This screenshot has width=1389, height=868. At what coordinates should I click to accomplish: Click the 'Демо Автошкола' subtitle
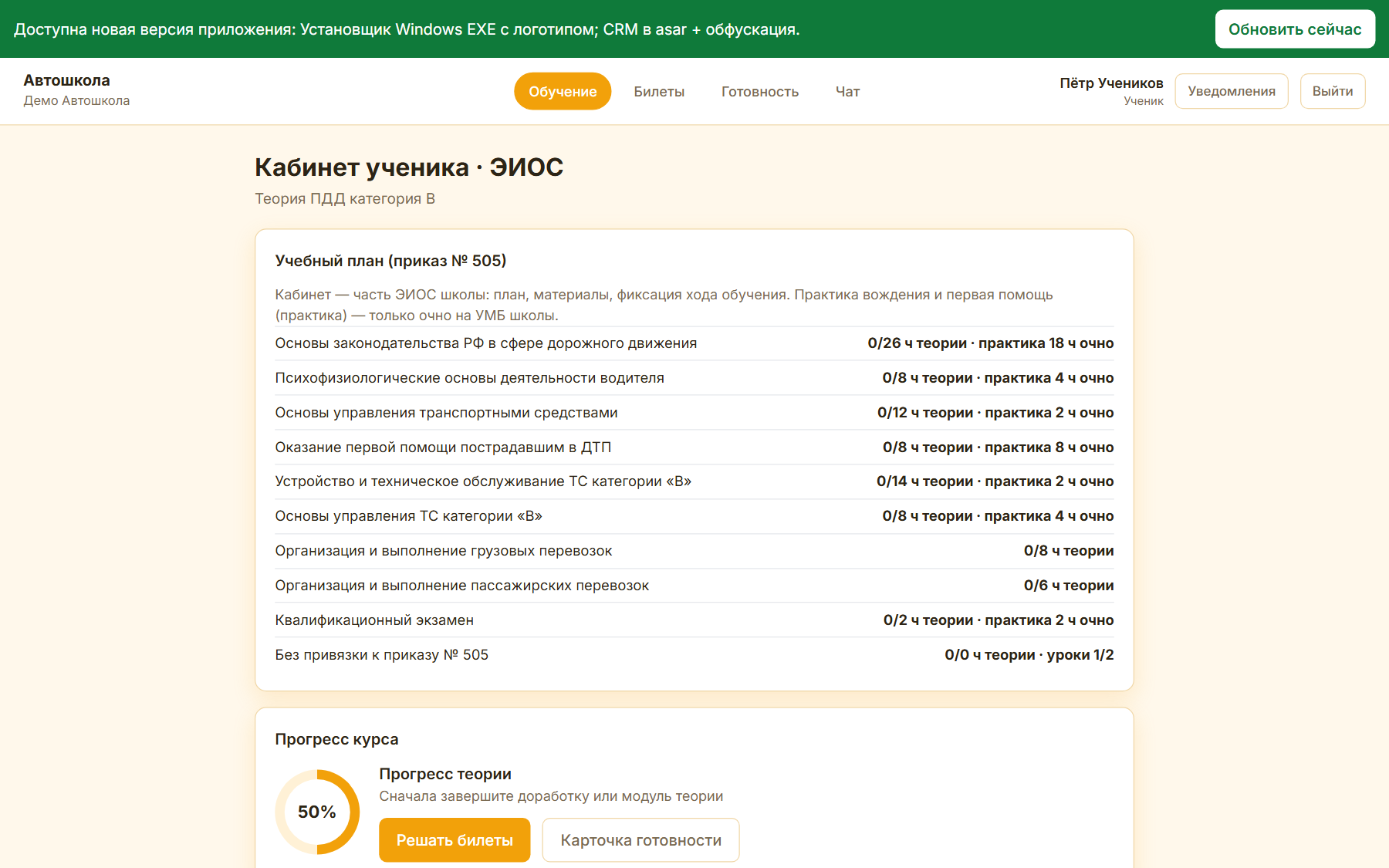click(x=76, y=101)
